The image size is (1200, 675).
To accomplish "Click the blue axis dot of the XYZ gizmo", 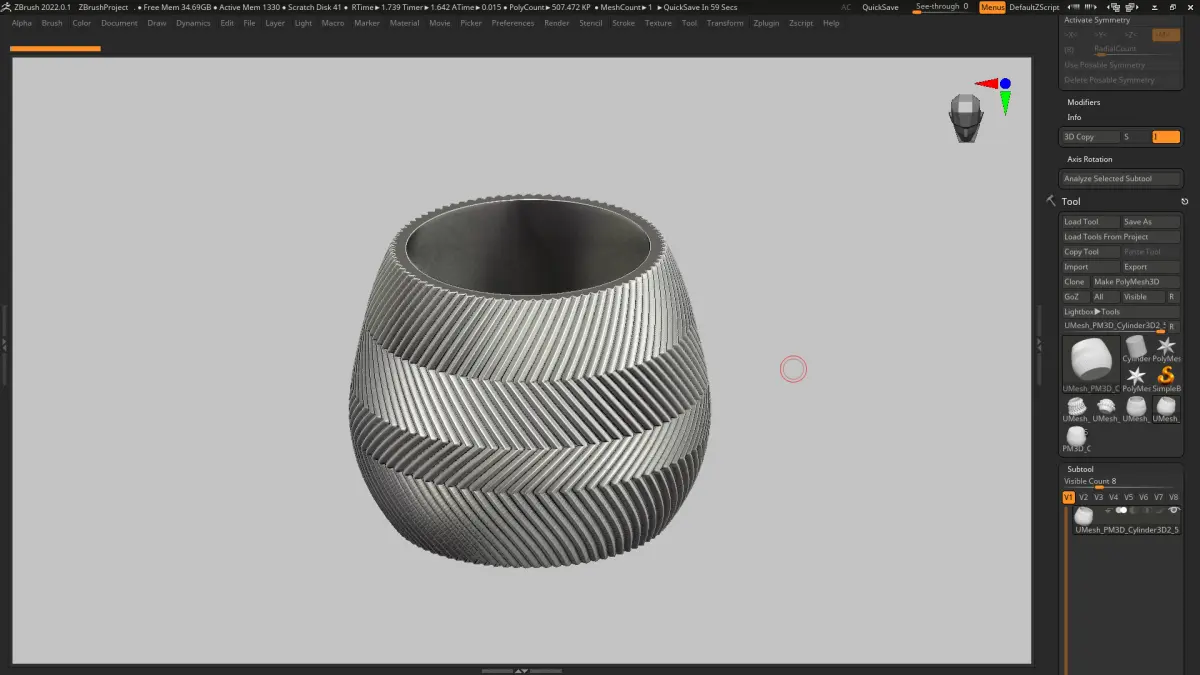I will pos(1005,84).
